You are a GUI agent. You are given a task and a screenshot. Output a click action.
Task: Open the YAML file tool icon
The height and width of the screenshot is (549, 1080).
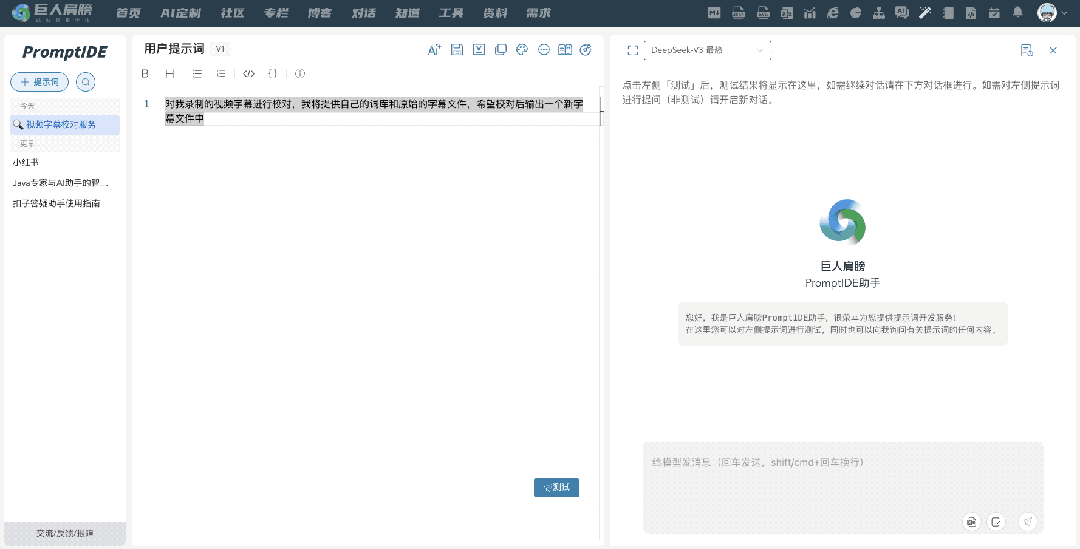(762, 12)
